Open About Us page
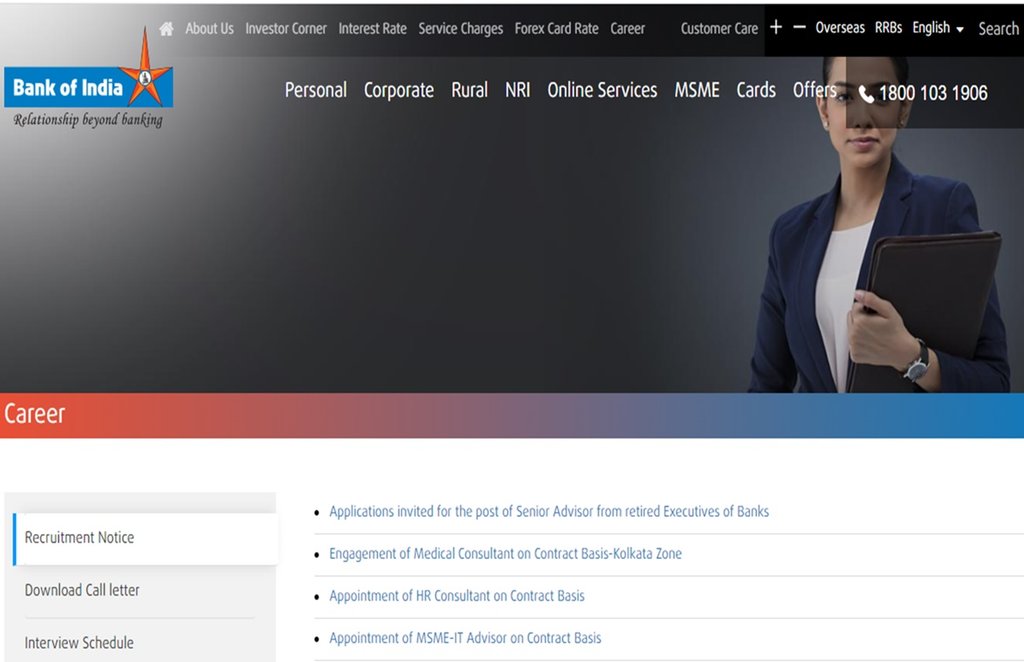The image size is (1024, 662). coord(209,29)
